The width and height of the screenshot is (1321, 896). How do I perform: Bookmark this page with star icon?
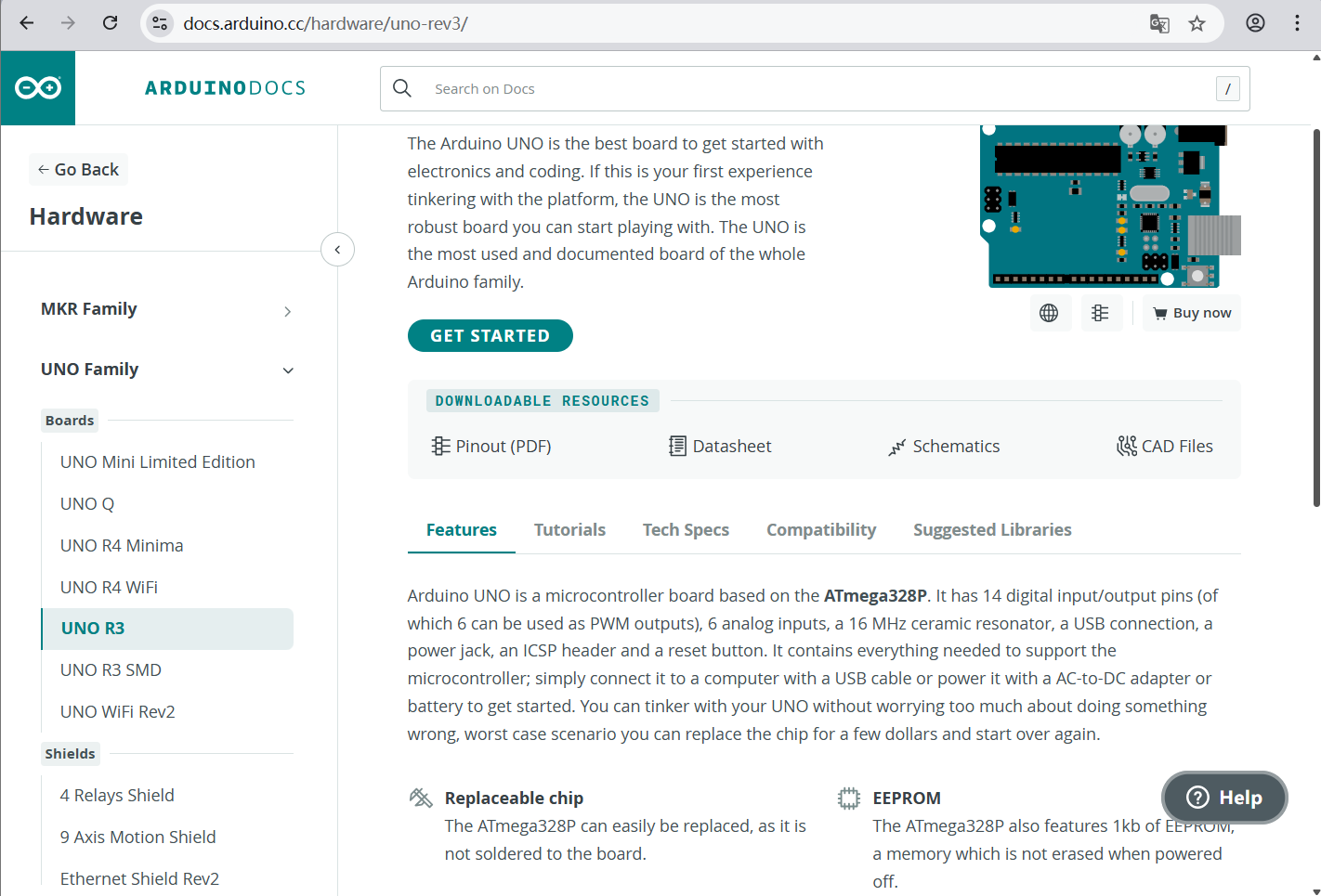click(x=1197, y=23)
